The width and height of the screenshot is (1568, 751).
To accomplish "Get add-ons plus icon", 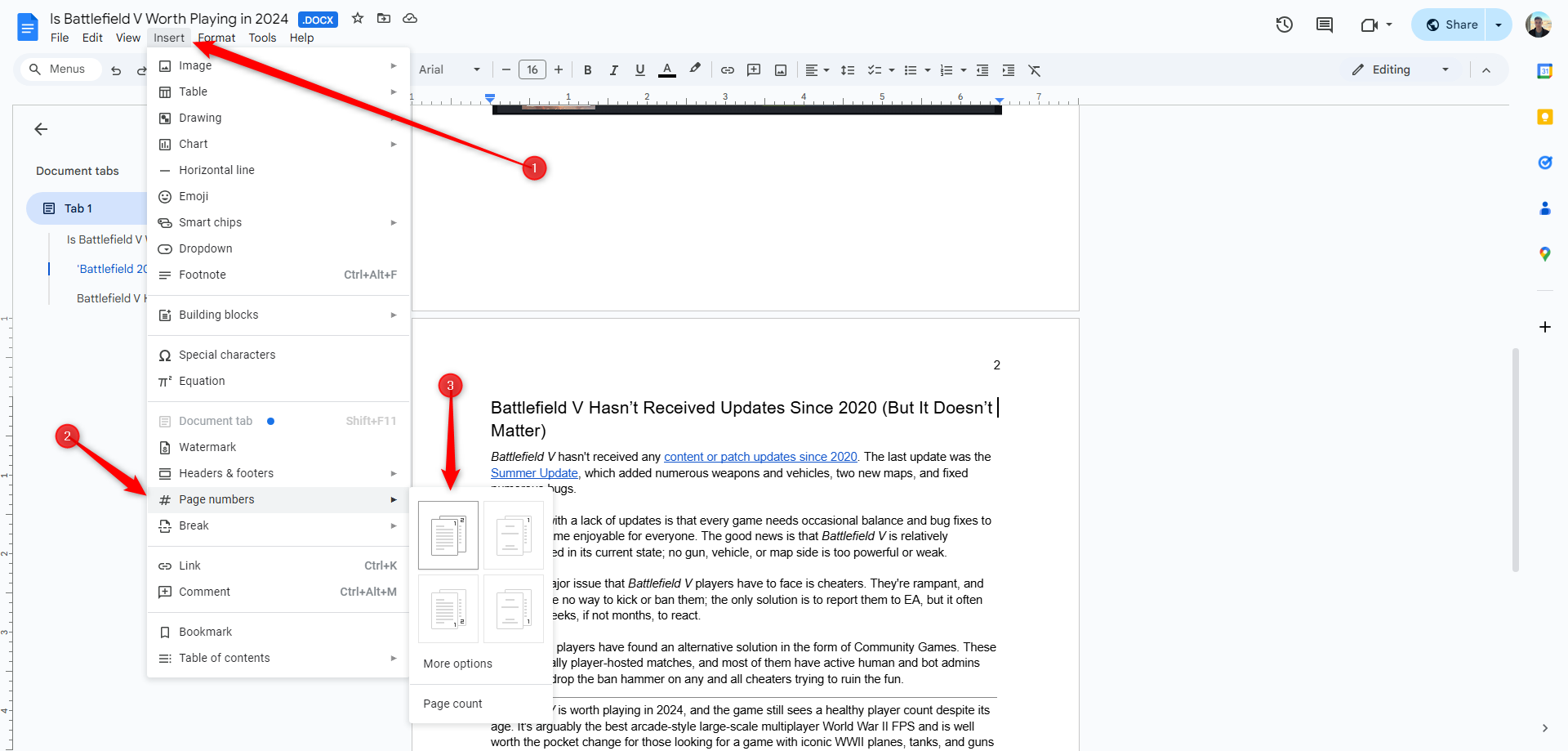I will pos(1545,327).
